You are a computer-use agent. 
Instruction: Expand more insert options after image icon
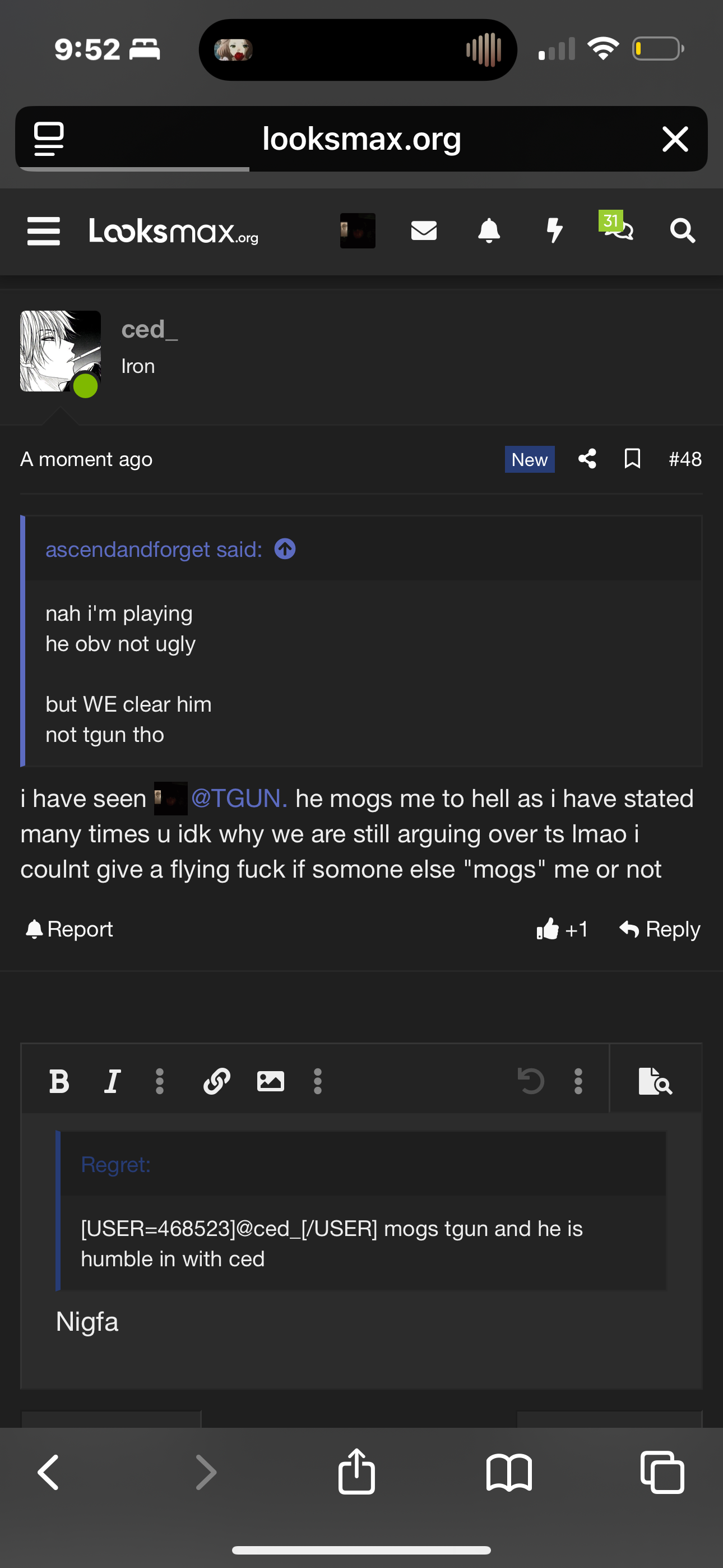coord(317,1082)
